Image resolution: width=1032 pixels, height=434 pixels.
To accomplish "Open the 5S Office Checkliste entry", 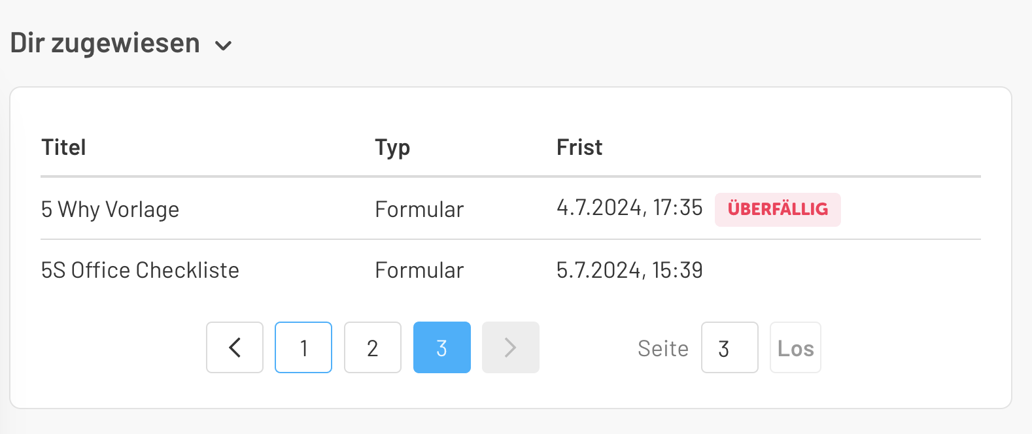I will [140, 270].
